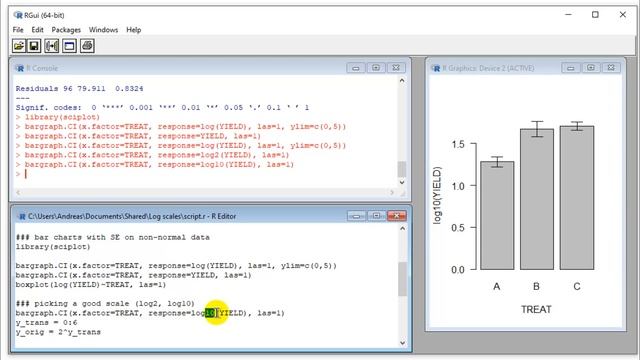
Task: Click 'boxplot(log(YIELD)~TREAT, las=1)' editor line
Action: (x=91, y=285)
